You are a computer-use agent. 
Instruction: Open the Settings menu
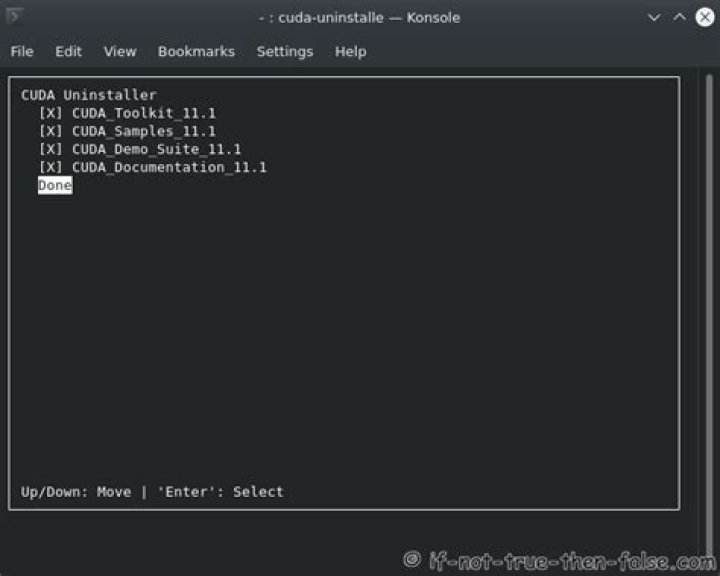[285, 51]
